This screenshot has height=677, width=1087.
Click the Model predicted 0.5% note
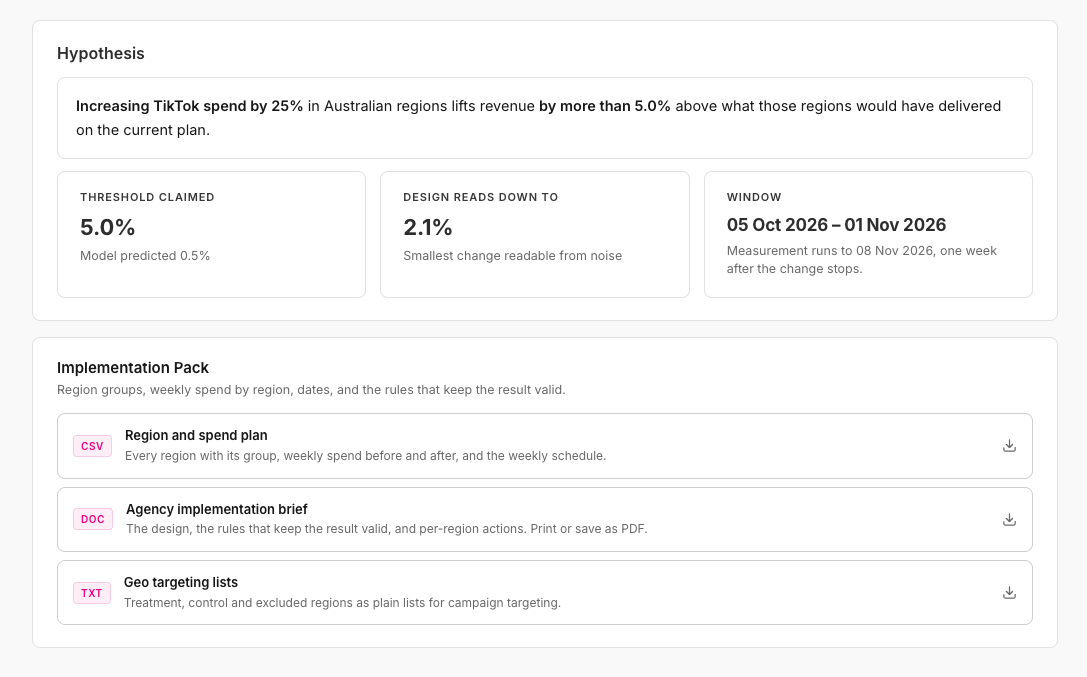145,256
